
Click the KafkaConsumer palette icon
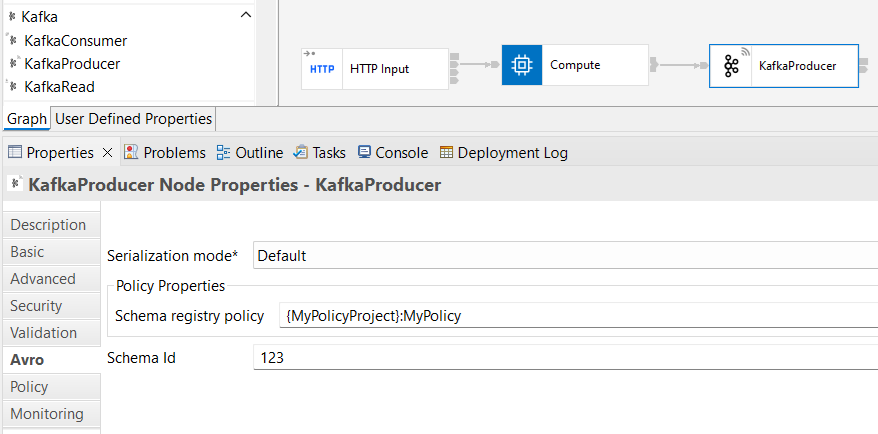click(12, 40)
